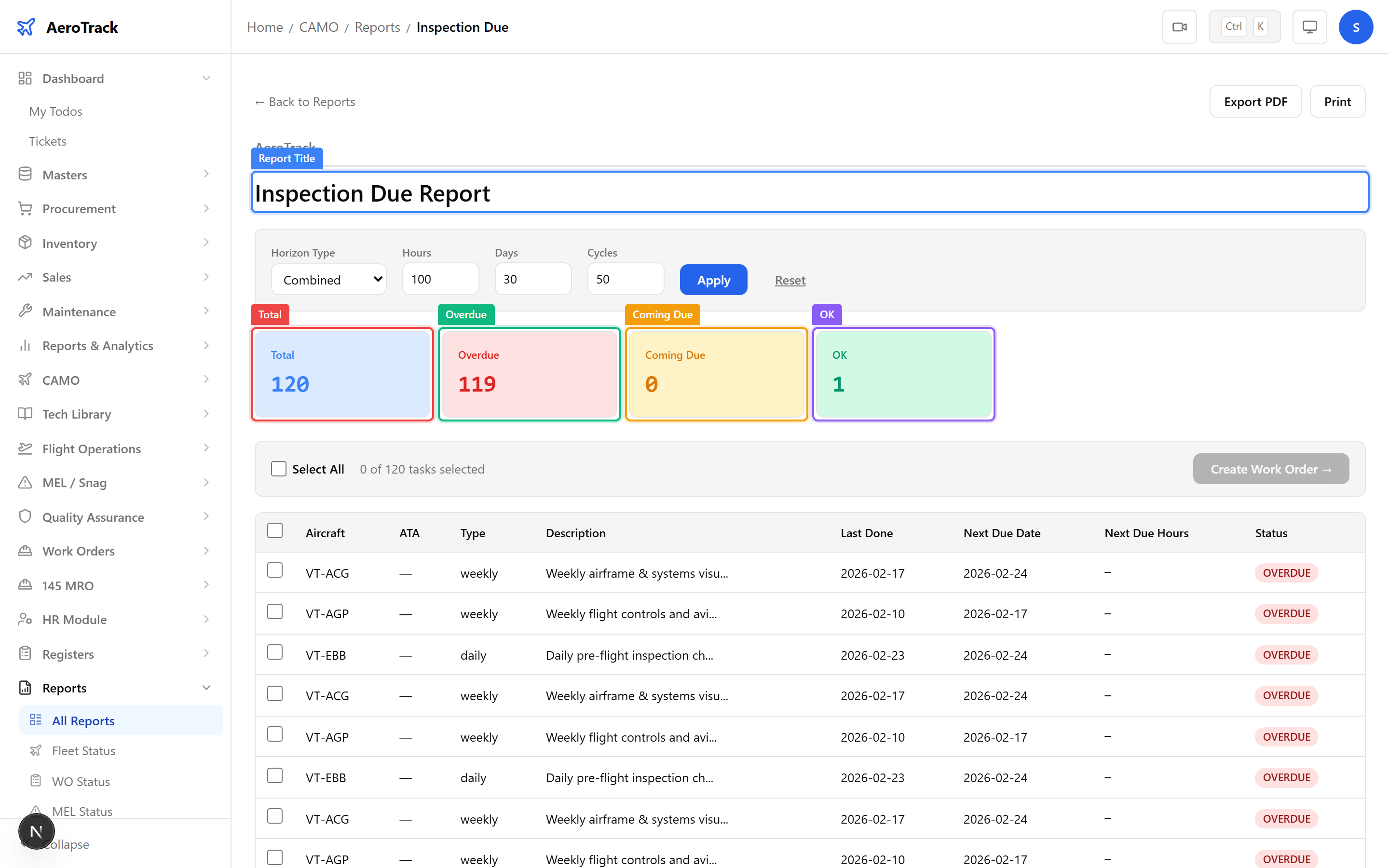Enable the Select All checkbox

[x=279, y=468]
